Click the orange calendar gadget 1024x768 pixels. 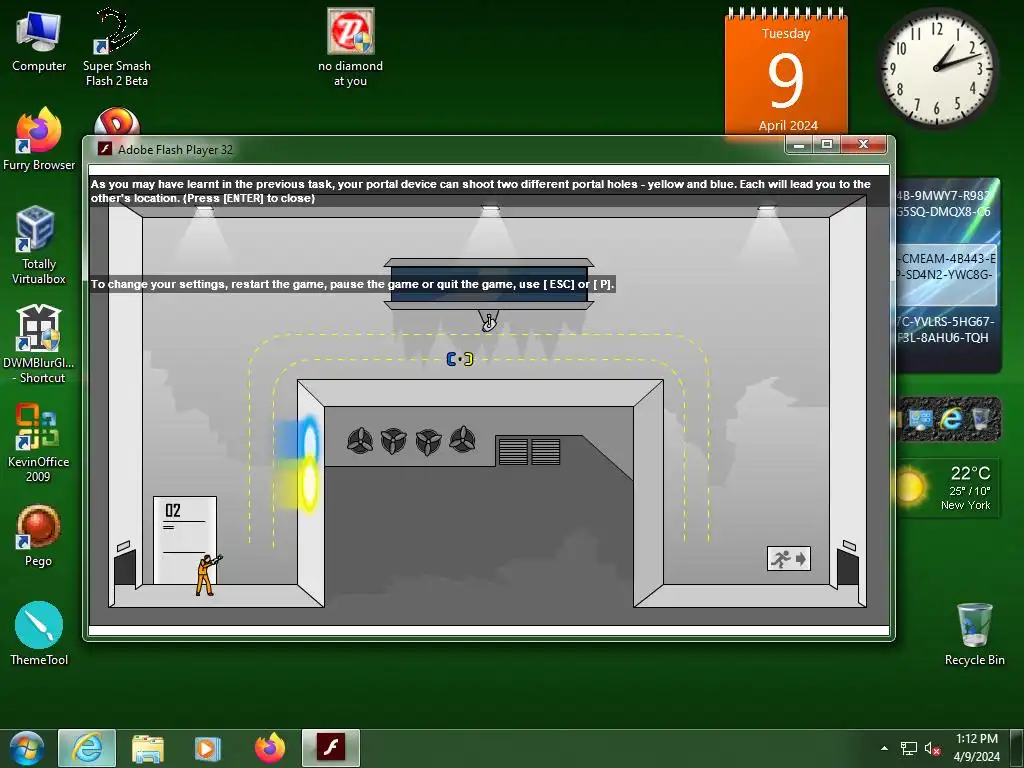point(786,72)
